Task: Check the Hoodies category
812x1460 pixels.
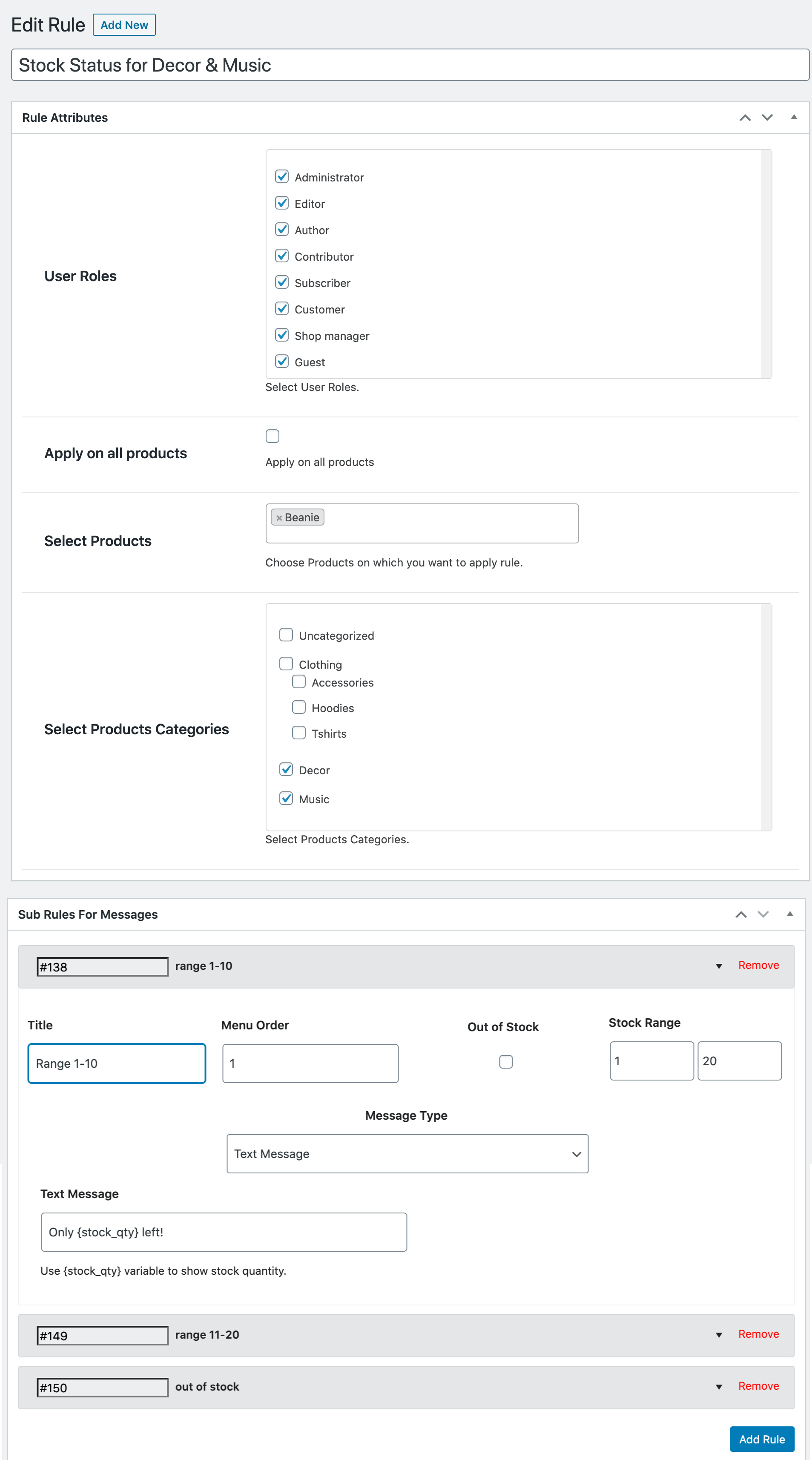Action: (298, 707)
